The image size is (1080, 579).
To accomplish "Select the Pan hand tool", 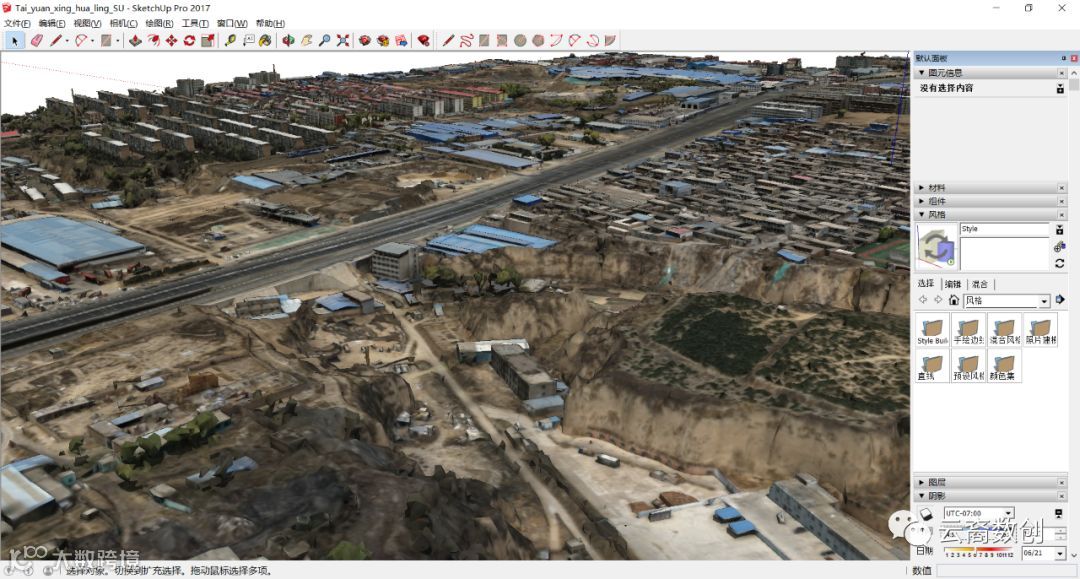I will point(307,41).
